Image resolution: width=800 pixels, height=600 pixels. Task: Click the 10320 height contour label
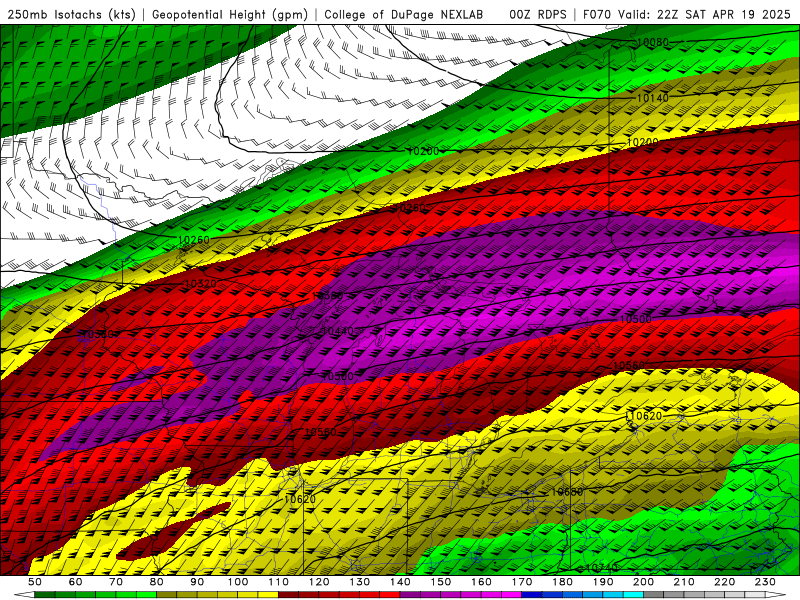click(x=201, y=284)
